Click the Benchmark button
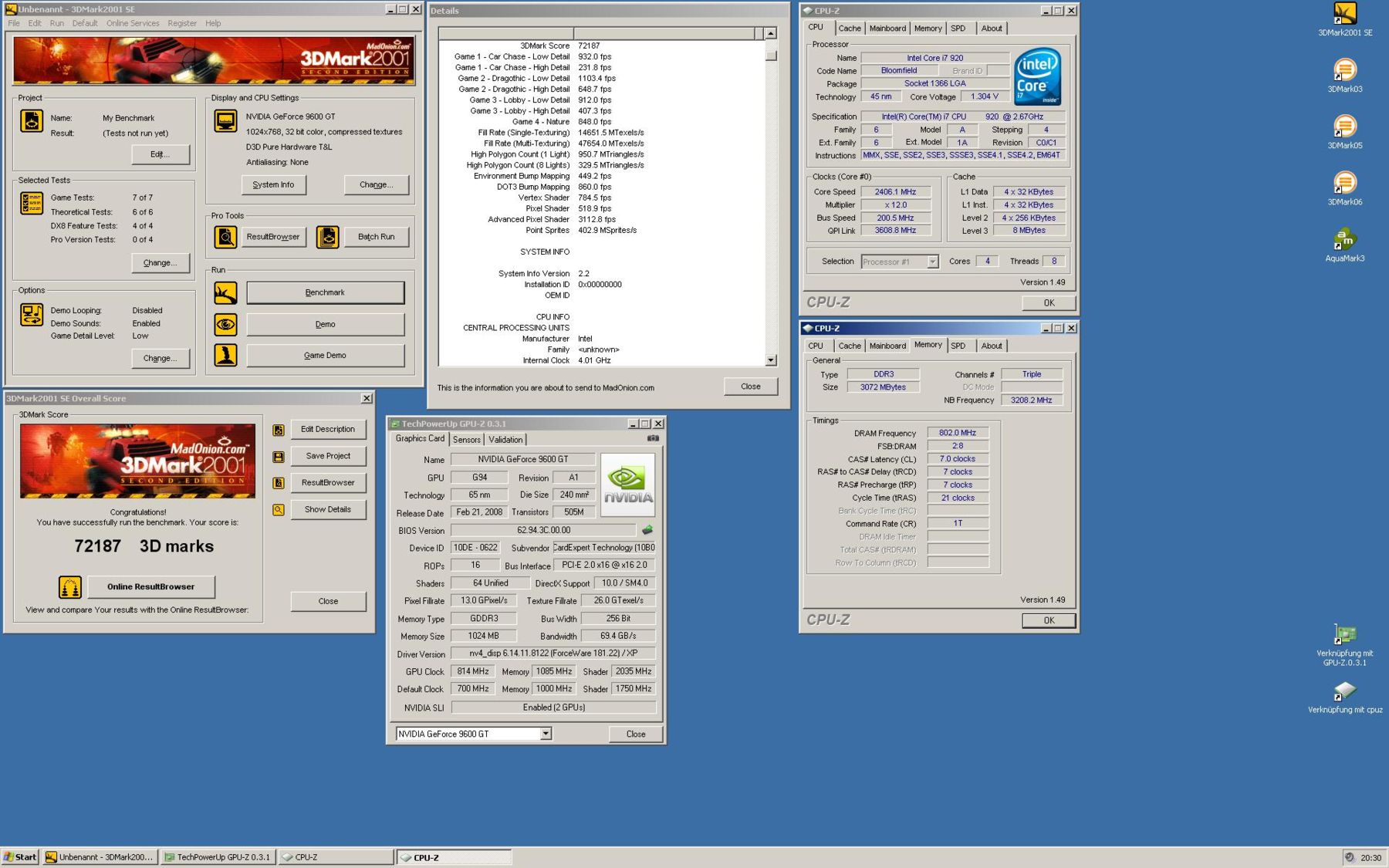Screen dimensions: 1389x868 tap(325, 292)
